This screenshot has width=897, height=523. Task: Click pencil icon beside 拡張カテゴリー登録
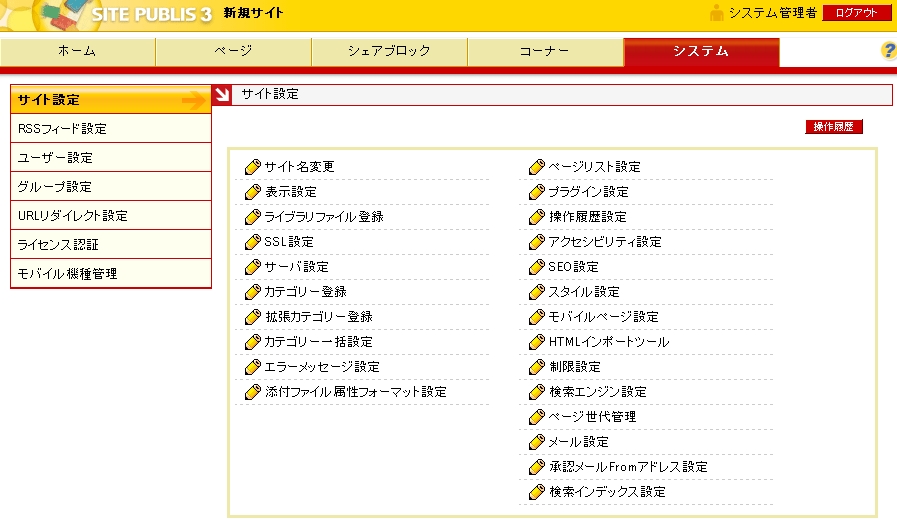(x=253, y=317)
